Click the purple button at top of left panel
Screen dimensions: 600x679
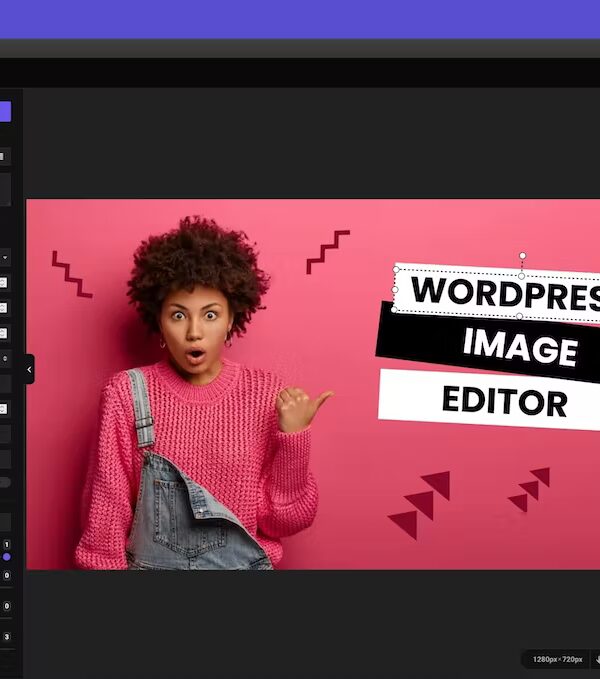click(x=5, y=111)
